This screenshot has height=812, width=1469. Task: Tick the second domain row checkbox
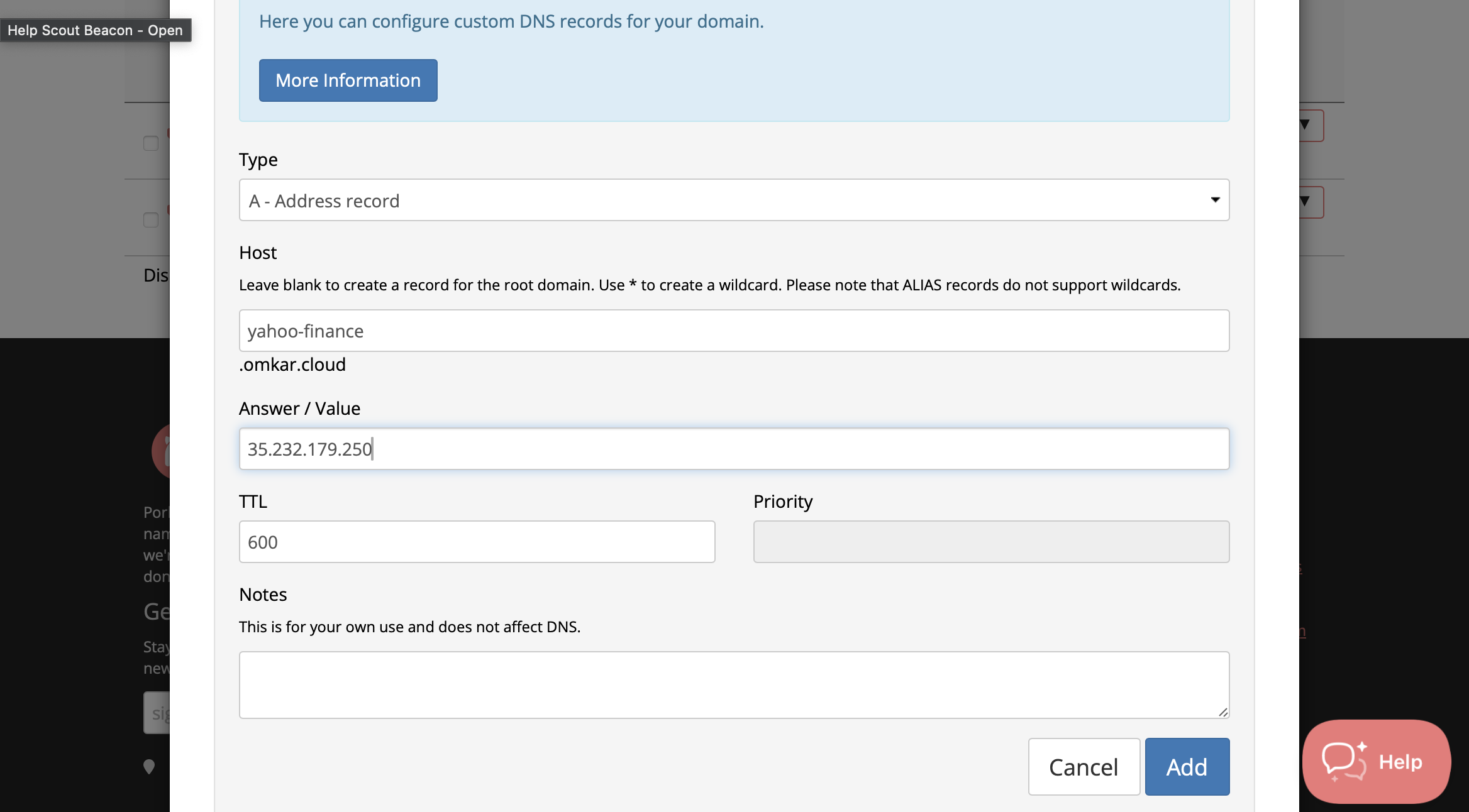coord(151,220)
